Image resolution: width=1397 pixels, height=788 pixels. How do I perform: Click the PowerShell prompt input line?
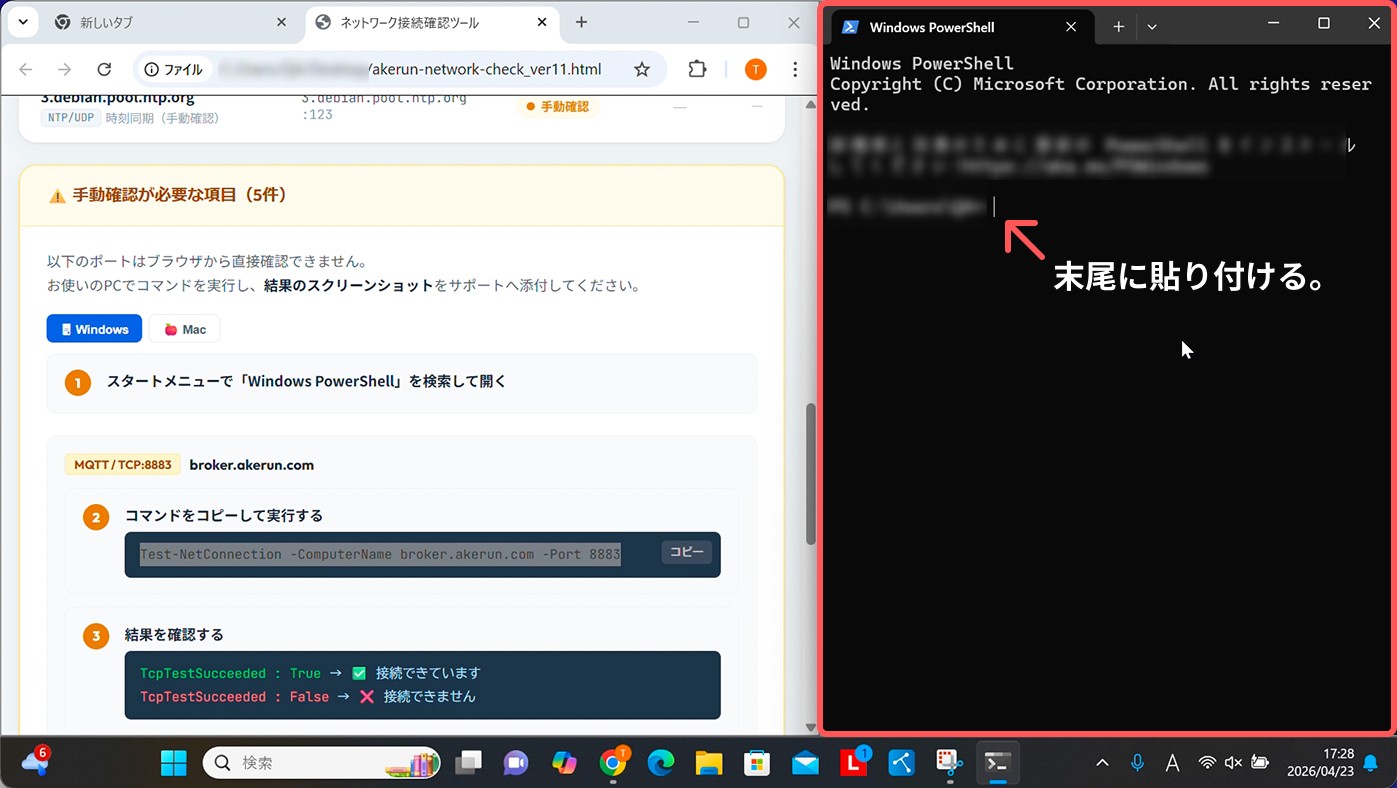pyautogui.click(x=913, y=206)
